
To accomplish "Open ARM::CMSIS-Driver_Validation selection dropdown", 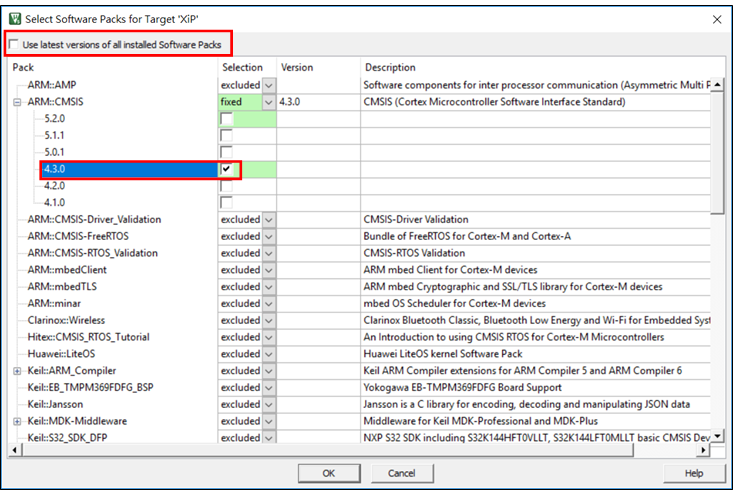I will click(x=269, y=220).
